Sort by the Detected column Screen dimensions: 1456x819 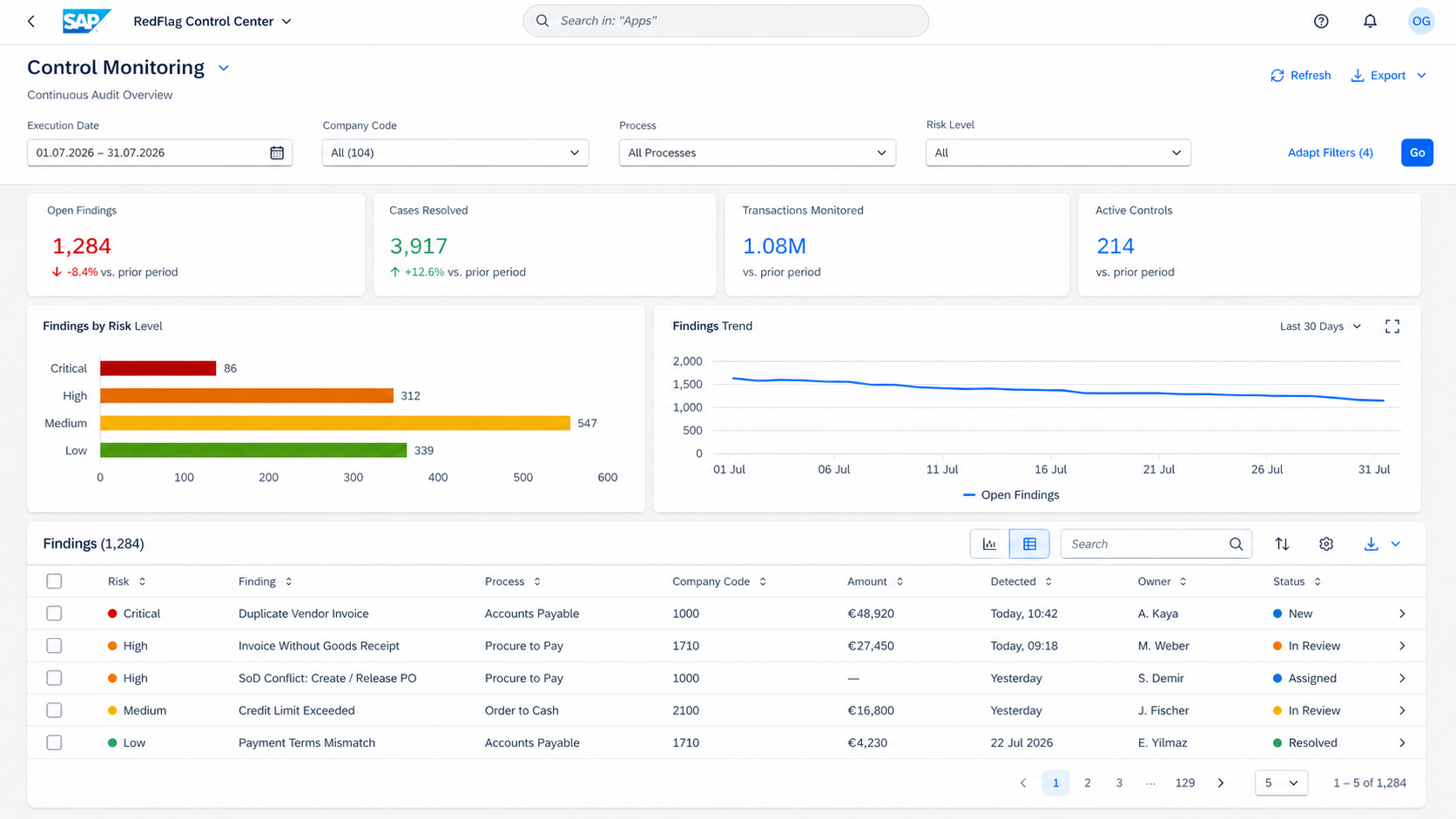(x=1048, y=581)
